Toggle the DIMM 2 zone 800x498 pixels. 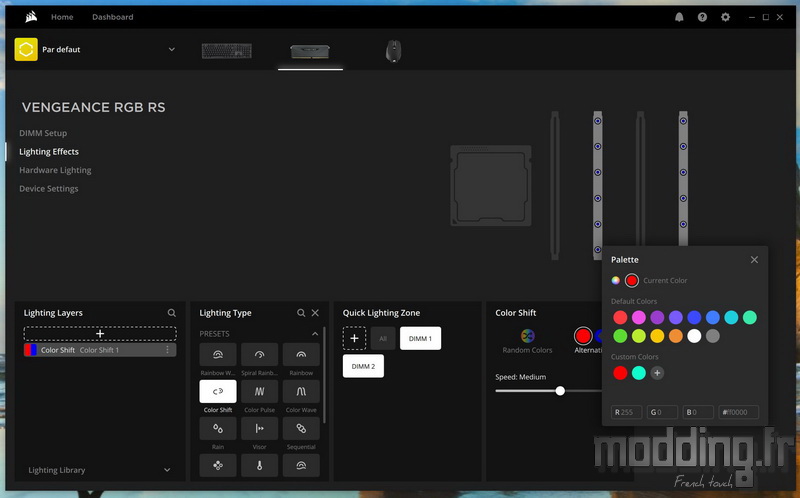(363, 366)
